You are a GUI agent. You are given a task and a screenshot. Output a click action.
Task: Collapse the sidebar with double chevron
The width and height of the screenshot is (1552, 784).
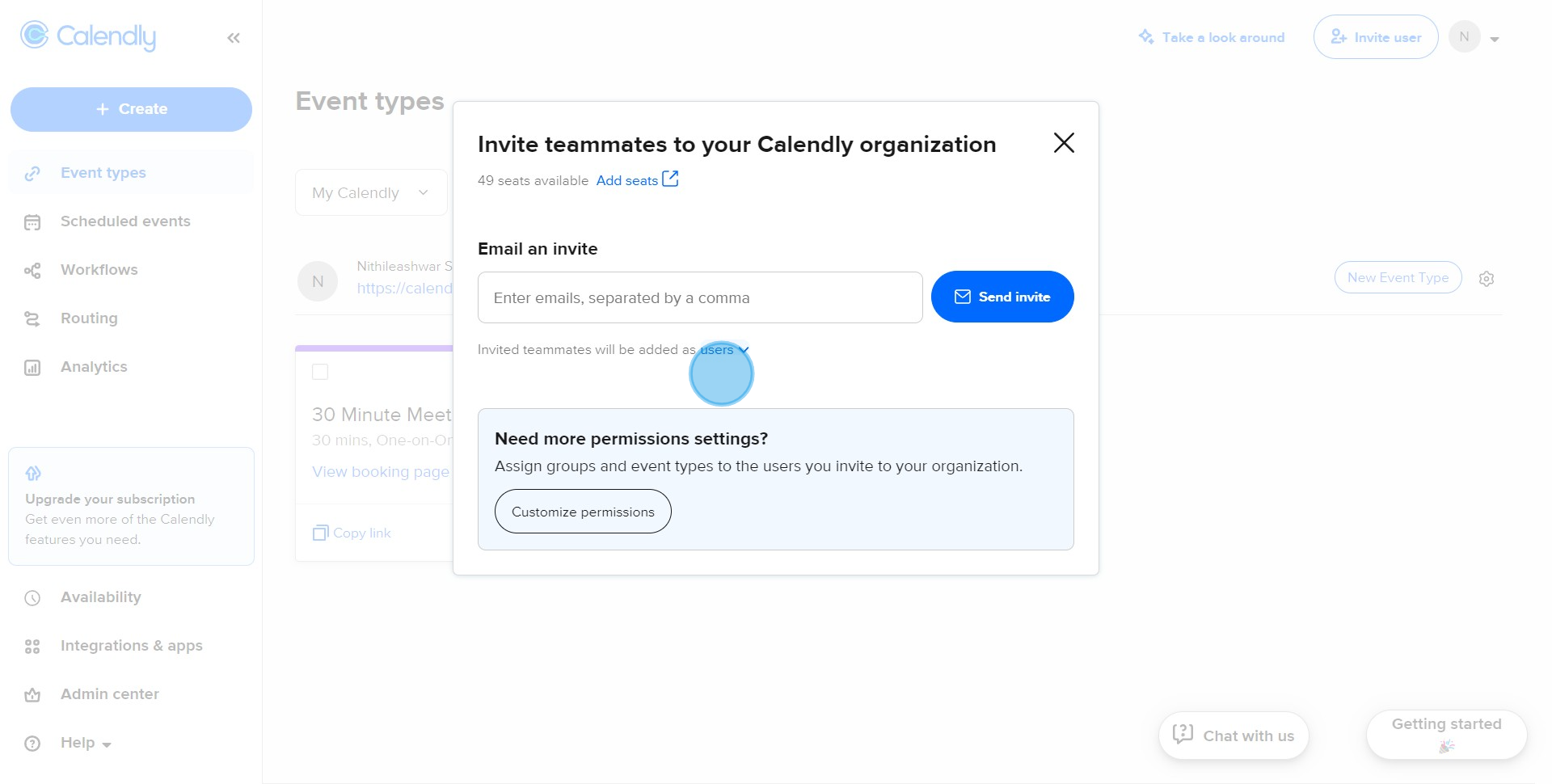[234, 38]
